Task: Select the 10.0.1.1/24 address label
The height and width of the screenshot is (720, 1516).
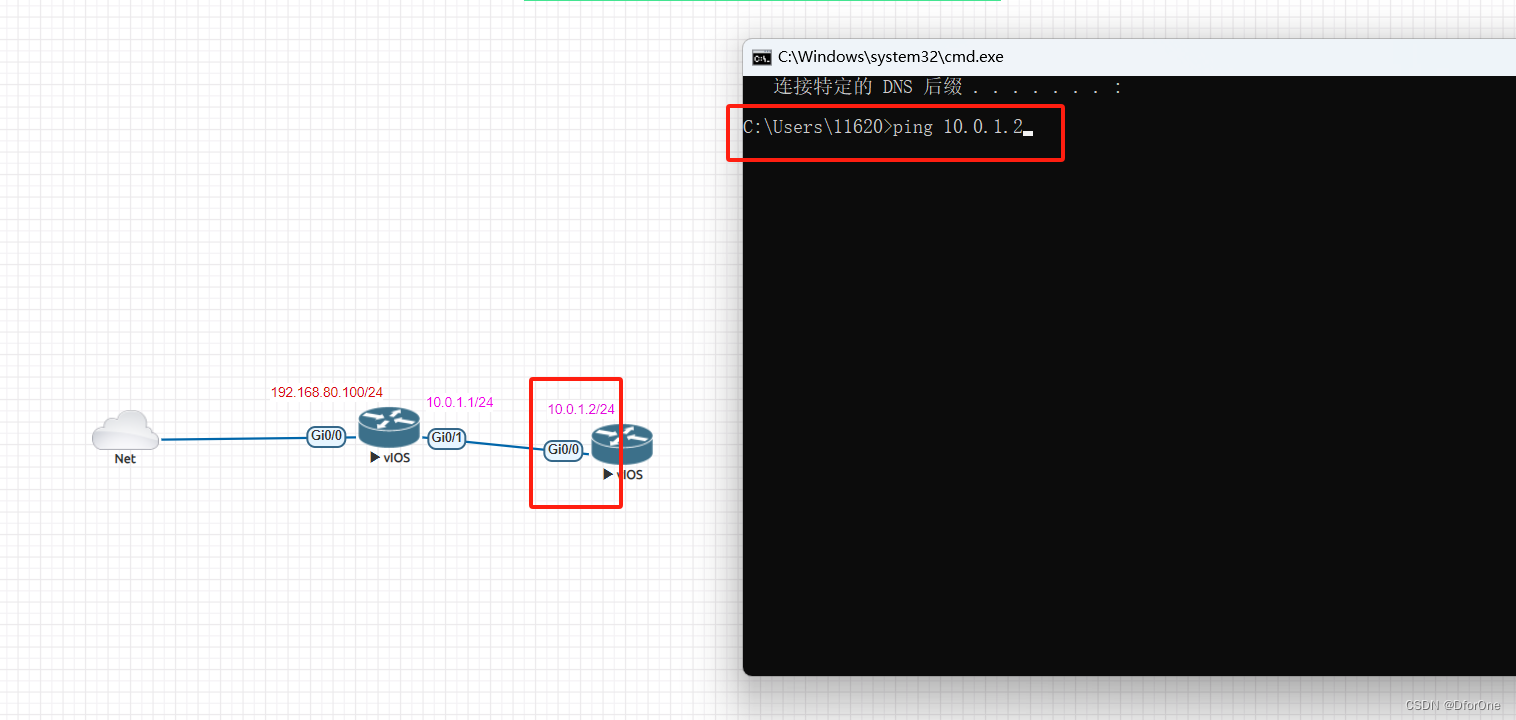Action: 460,402
